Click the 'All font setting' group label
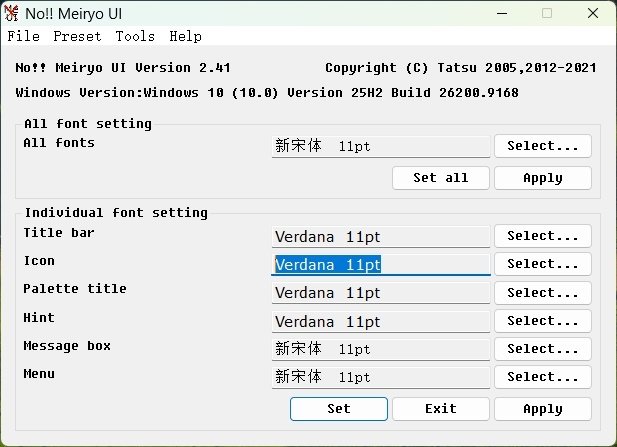 (88, 124)
